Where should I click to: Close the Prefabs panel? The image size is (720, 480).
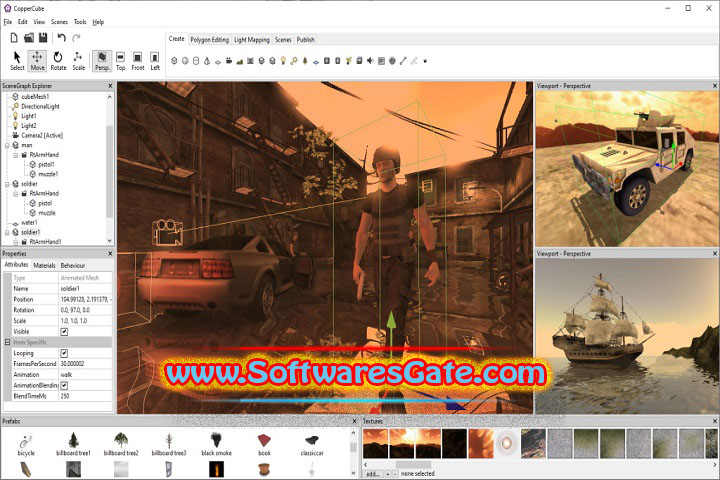click(354, 421)
